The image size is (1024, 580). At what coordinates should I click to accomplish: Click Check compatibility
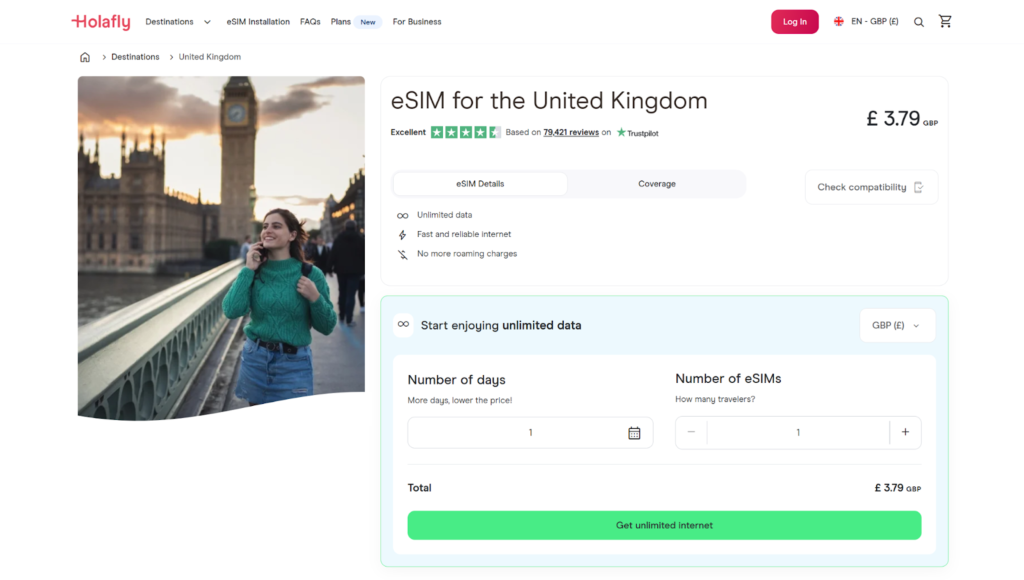[870, 187]
